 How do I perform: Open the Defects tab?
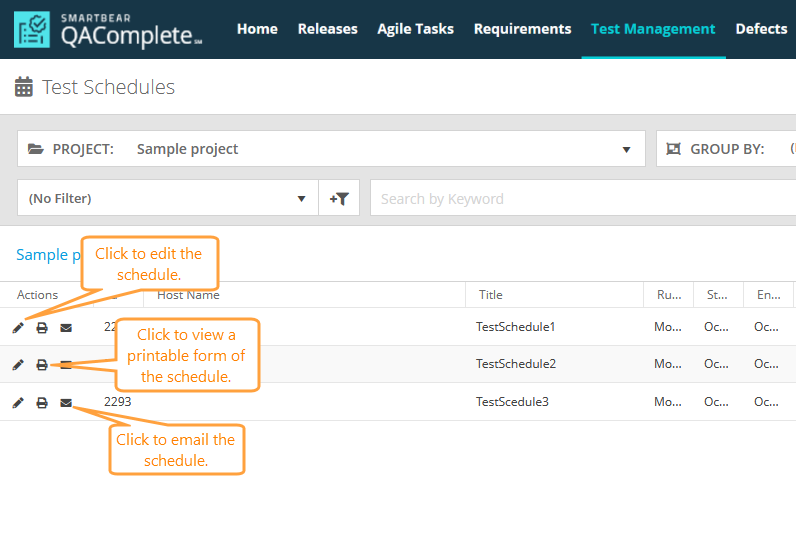761,29
